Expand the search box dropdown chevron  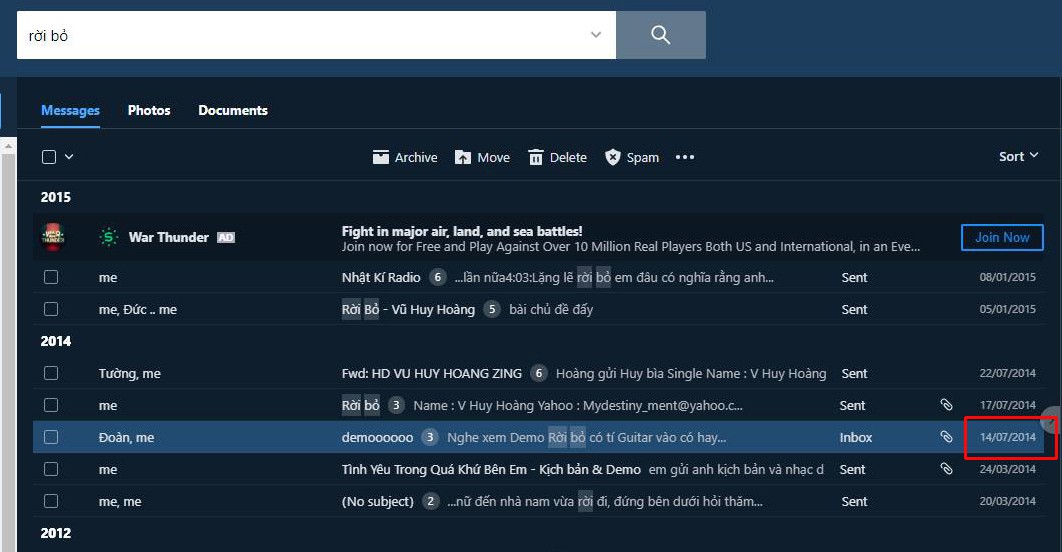595,35
